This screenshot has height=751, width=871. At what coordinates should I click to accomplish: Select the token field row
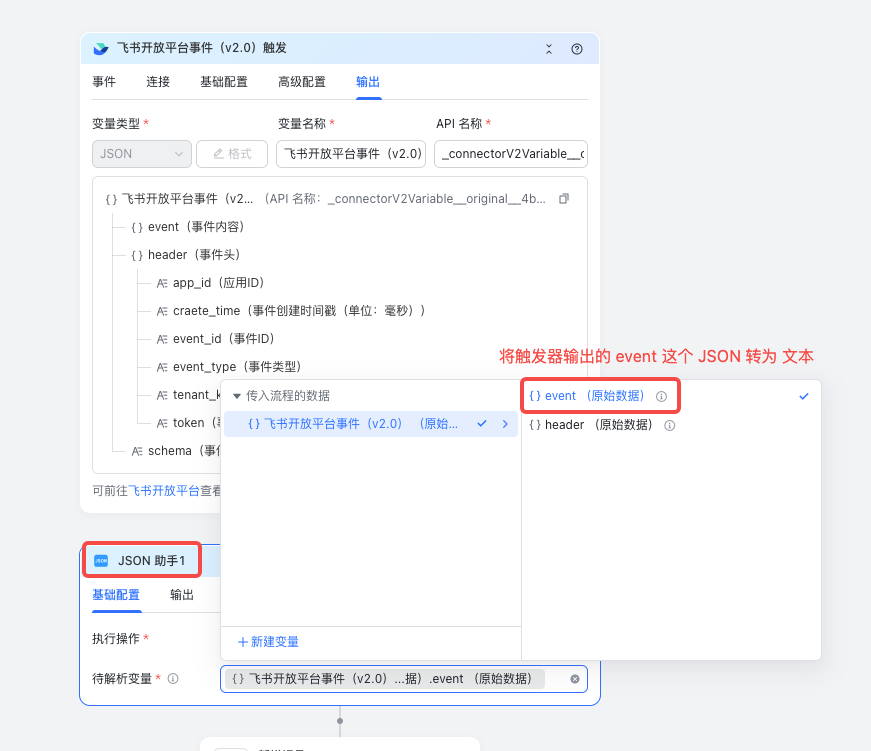[189, 423]
